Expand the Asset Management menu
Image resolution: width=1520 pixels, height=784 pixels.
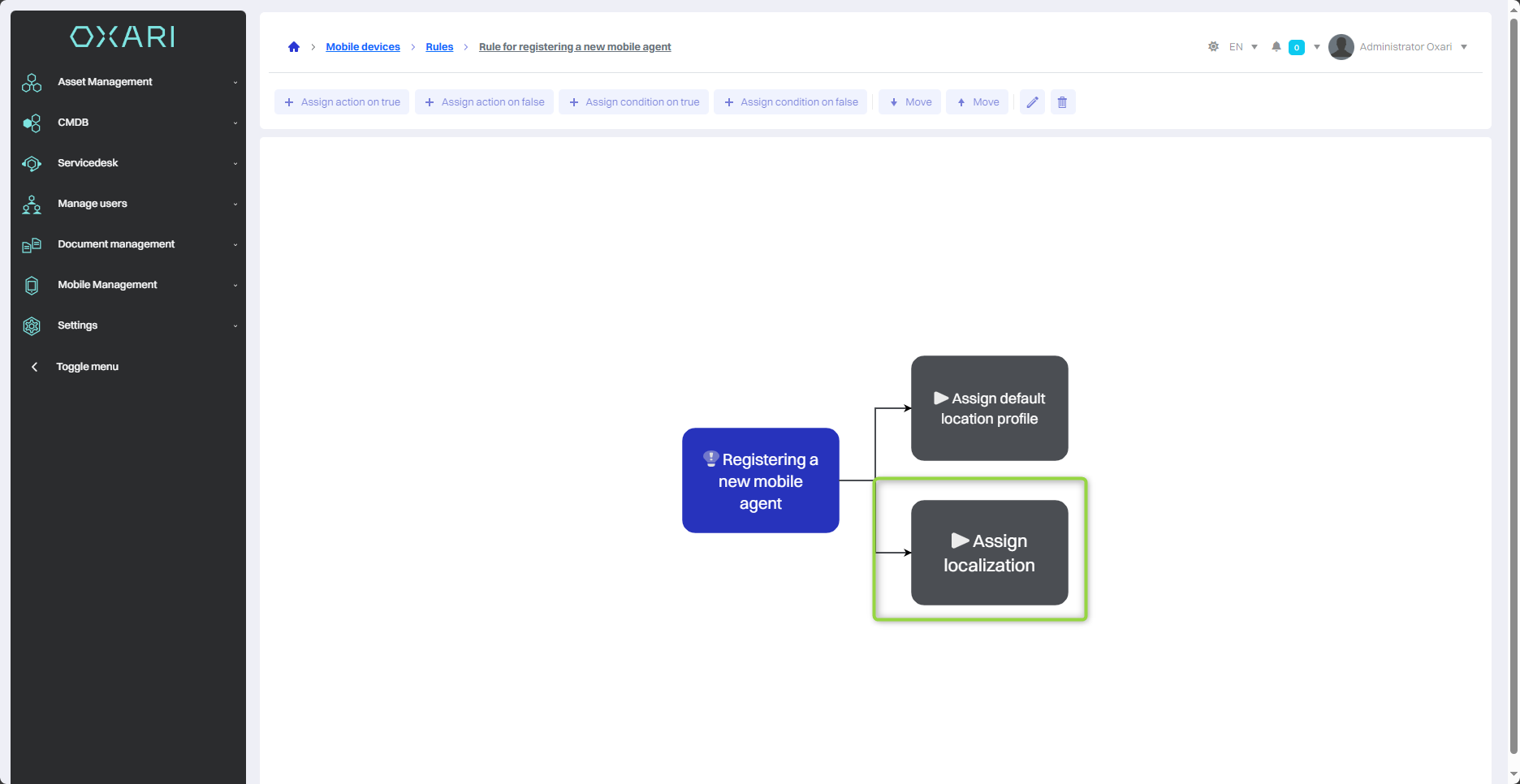[105, 82]
